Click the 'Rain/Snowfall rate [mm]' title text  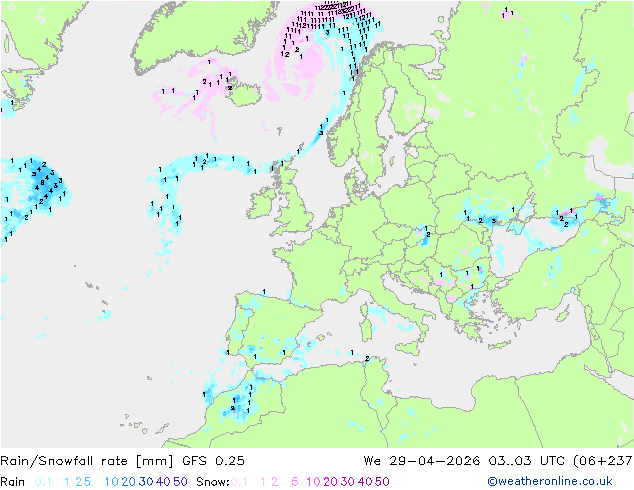[x=87, y=461]
